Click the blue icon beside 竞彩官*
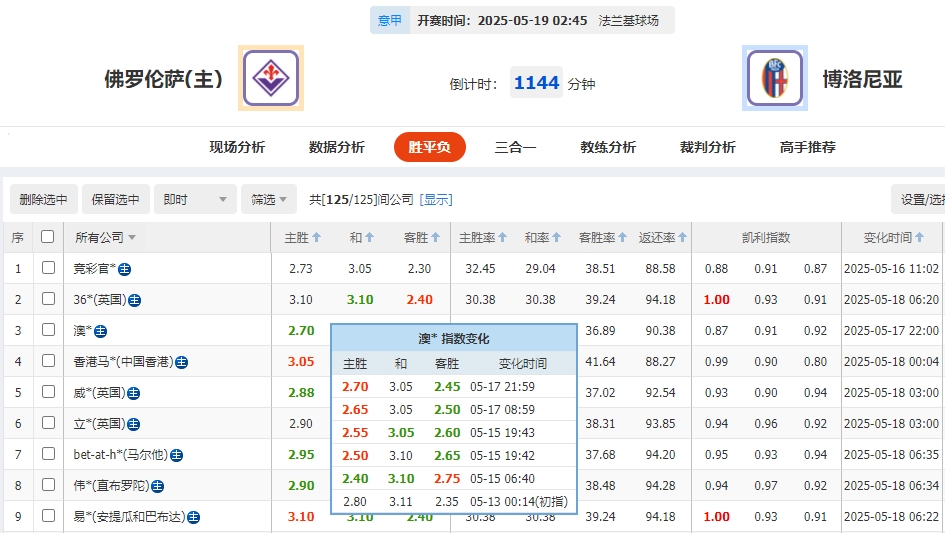 tap(125, 269)
